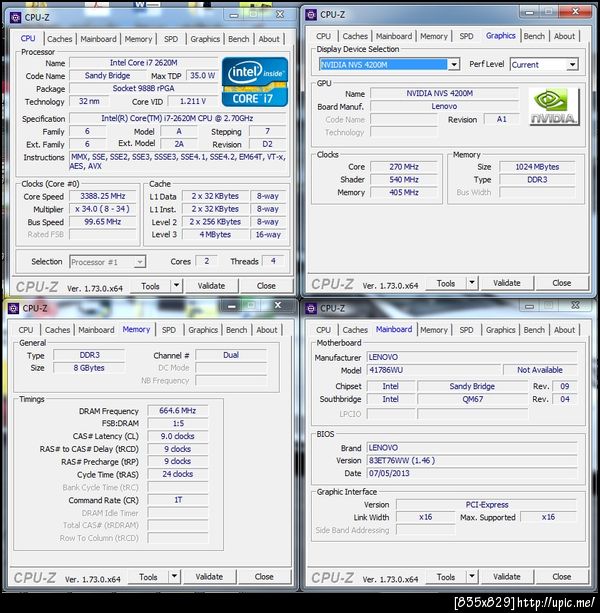Open the Caches tab in the Memory window
The image size is (600, 613).
[57, 330]
